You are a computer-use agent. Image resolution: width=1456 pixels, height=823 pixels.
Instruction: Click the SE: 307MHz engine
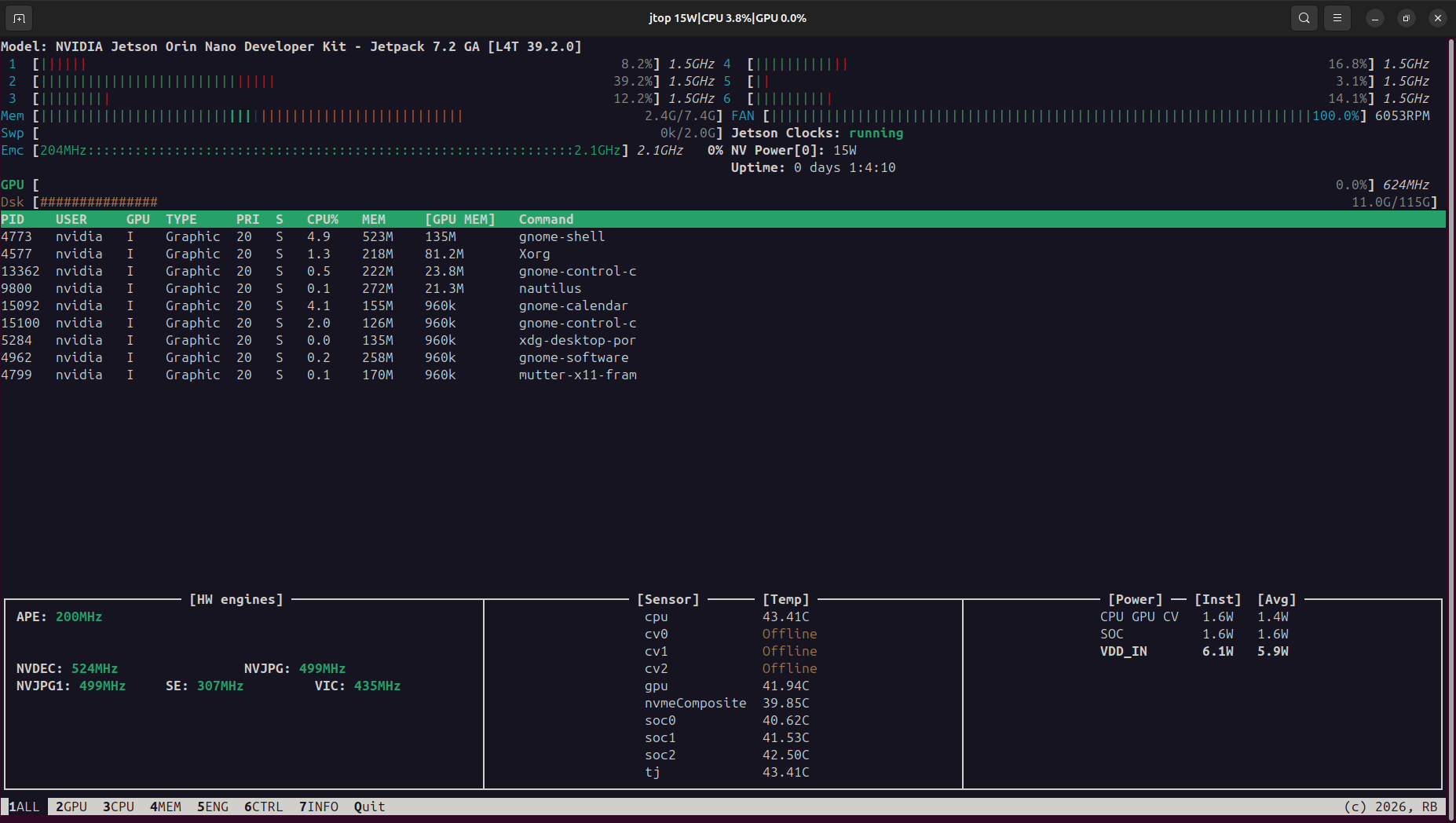point(205,686)
